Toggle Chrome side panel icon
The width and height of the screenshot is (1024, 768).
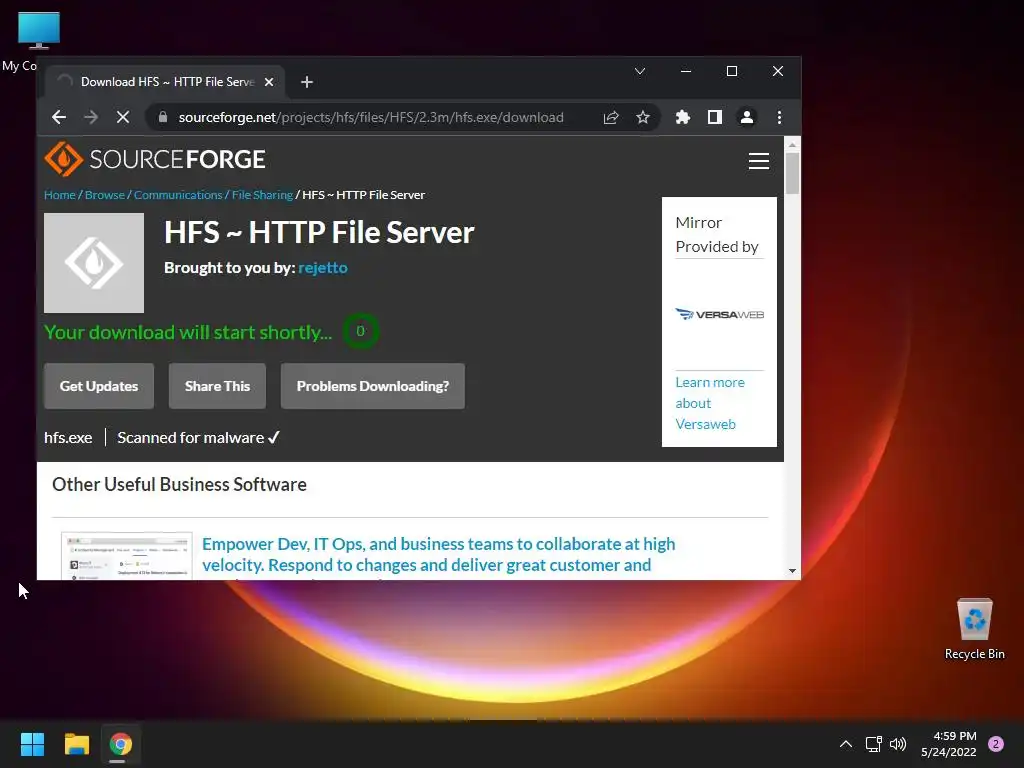point(714,118)
